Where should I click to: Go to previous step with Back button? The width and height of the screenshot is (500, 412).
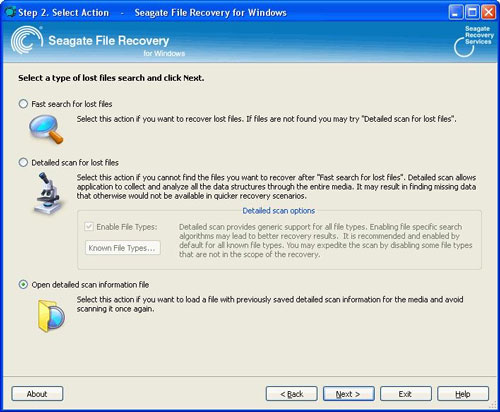291,394
